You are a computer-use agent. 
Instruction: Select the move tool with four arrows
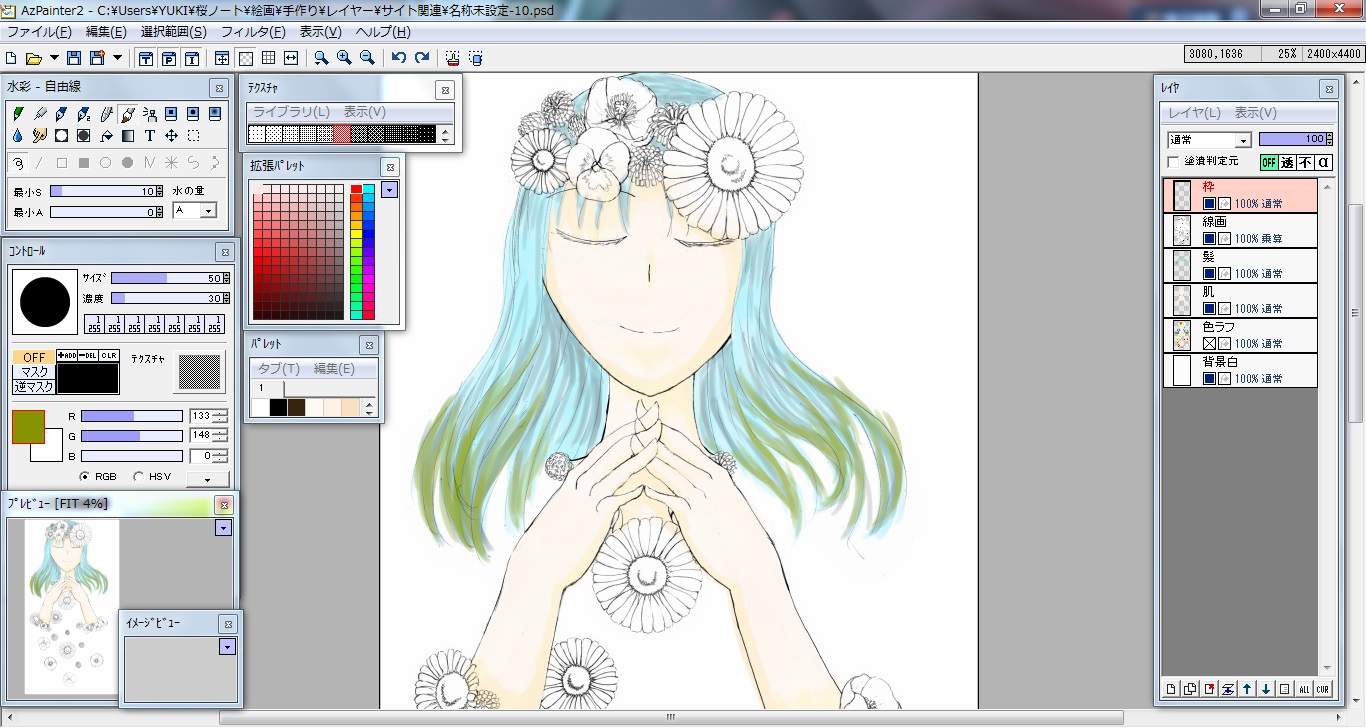pos(171,136)
